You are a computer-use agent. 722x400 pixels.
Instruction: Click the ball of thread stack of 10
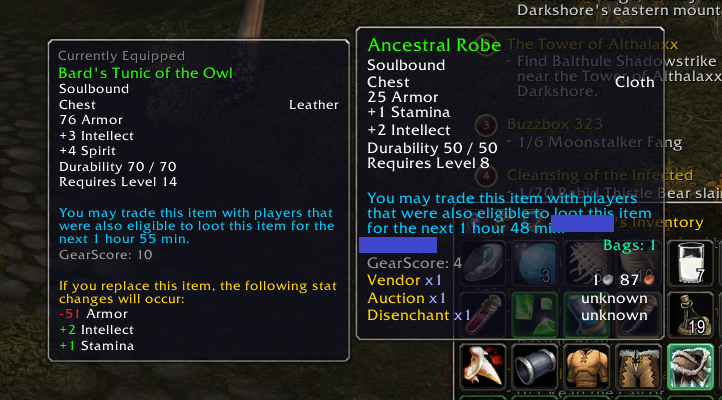[639, 263]
